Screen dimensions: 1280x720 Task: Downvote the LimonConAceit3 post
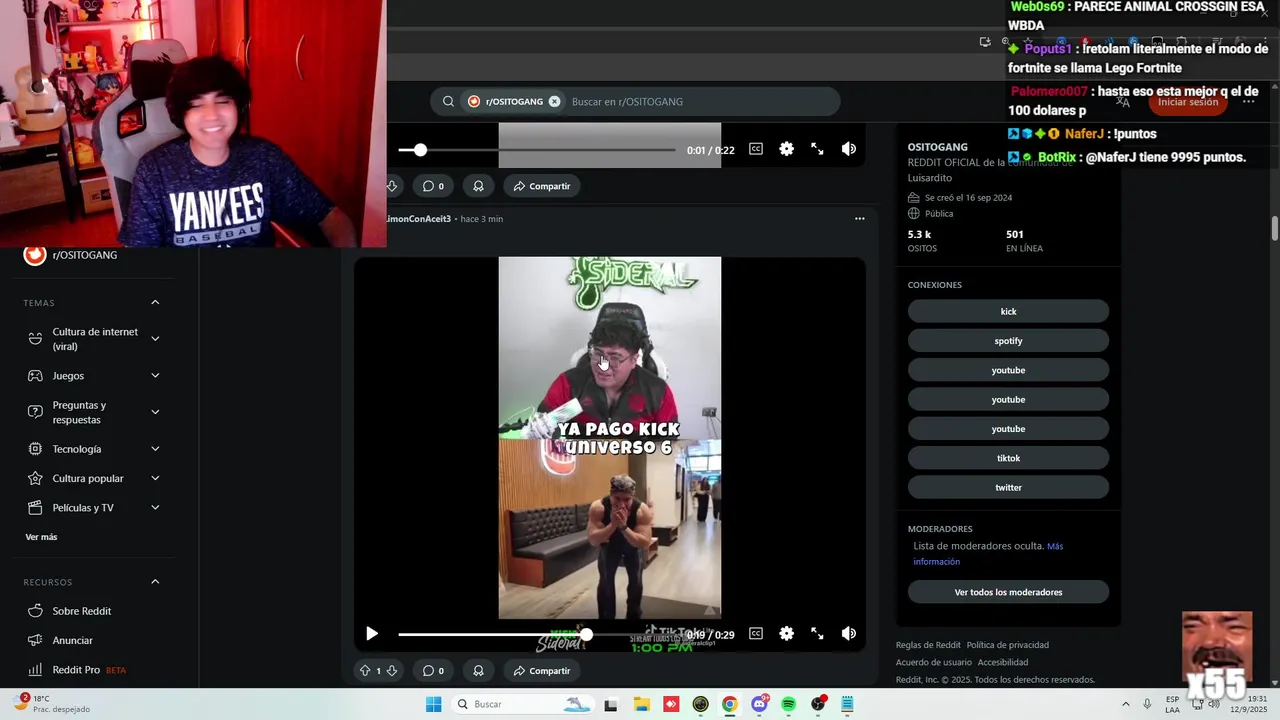pyautogui.click(x=391, y=671)
